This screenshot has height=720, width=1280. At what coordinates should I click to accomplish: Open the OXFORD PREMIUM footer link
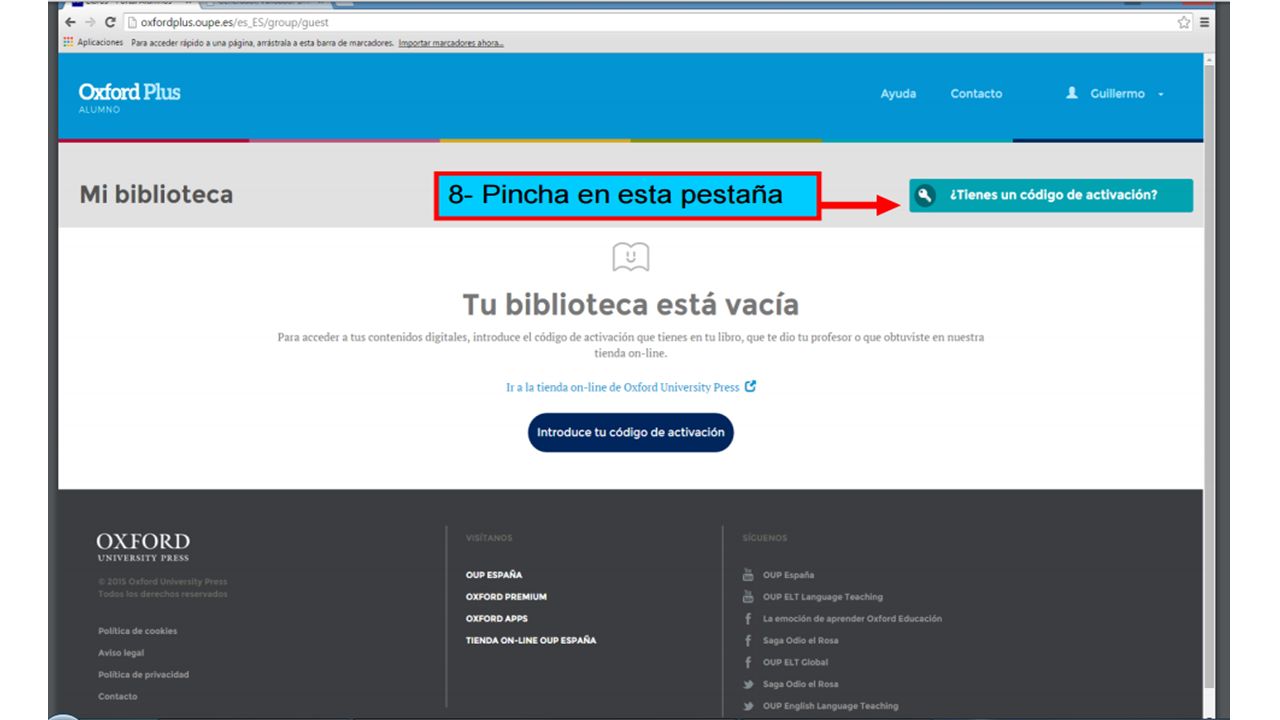pyautogui.click(x=506, y=597)
